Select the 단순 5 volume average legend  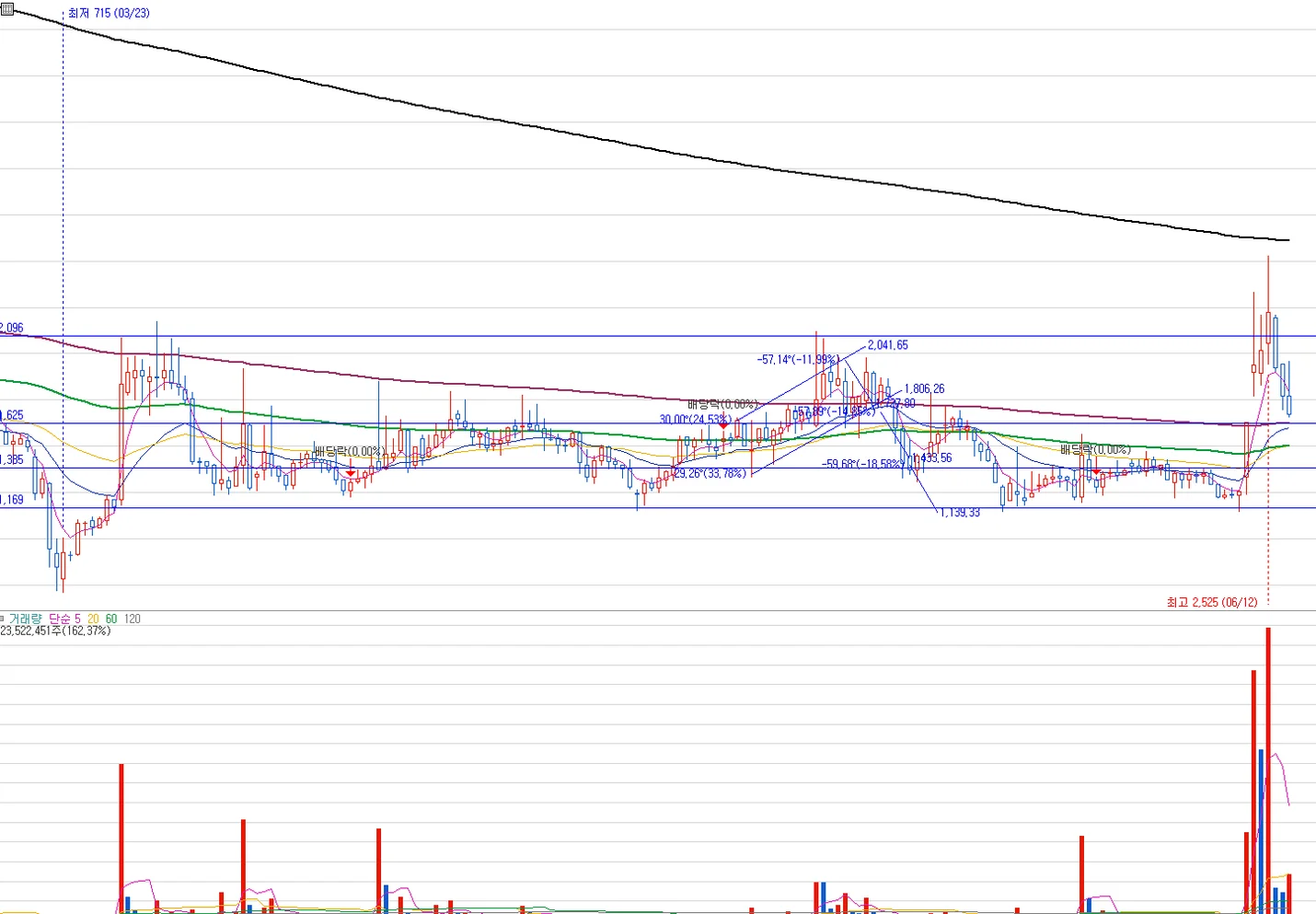[64, 619]
